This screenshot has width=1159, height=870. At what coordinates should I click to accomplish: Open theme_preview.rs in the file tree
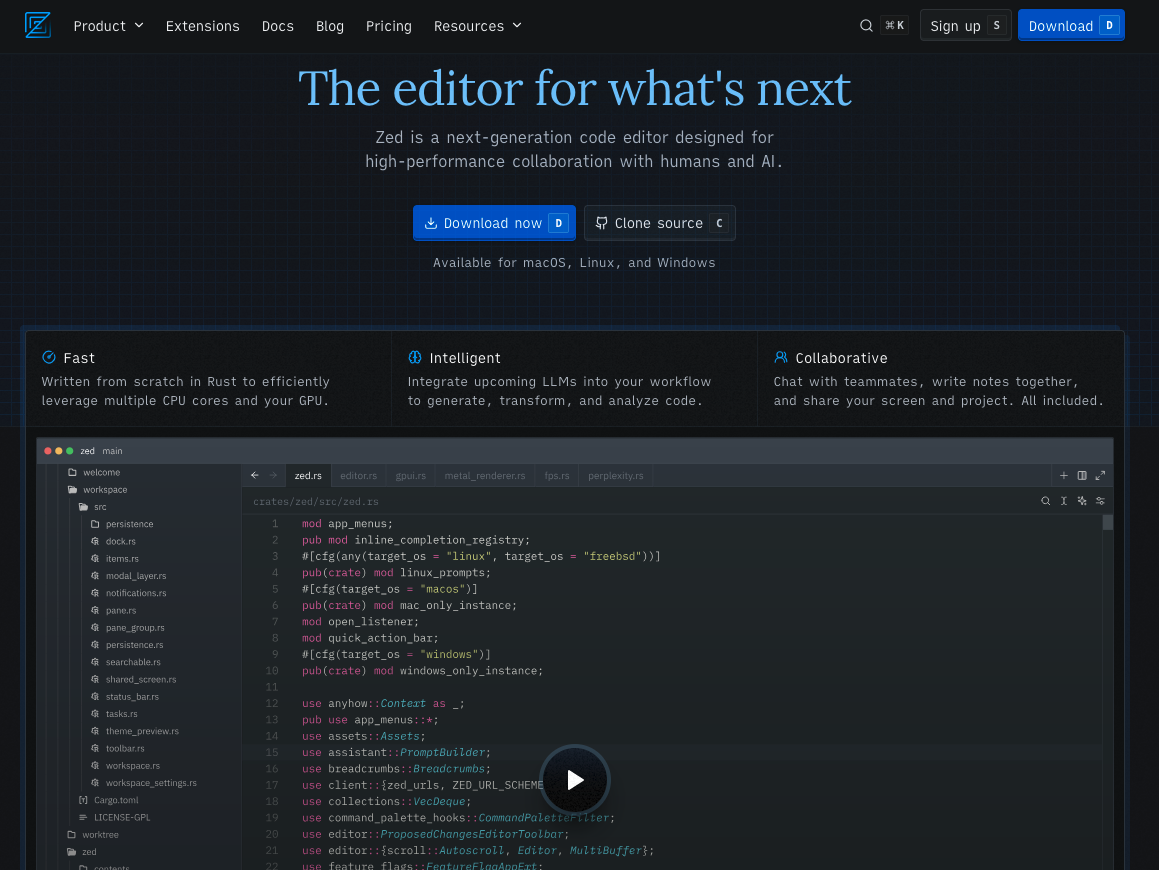(x=142, y=731)
